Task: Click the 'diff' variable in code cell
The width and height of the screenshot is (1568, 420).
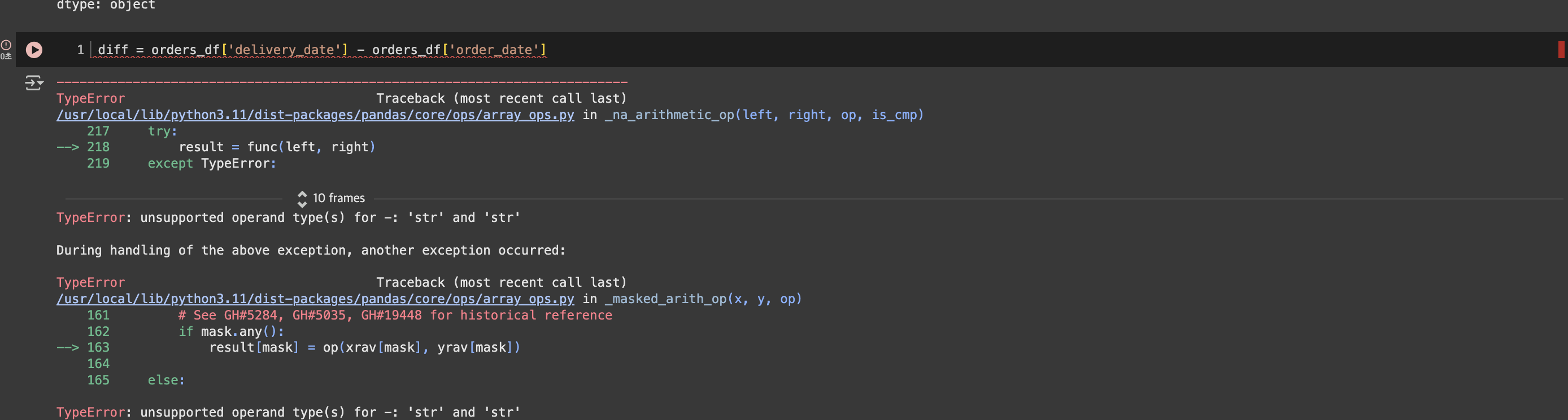Action: pyautogui.click(x=113, y=50)
